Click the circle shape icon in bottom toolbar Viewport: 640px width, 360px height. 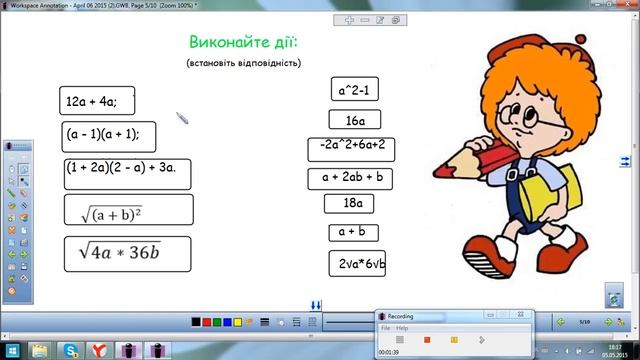pyautogui.click(x=281, y=322)
